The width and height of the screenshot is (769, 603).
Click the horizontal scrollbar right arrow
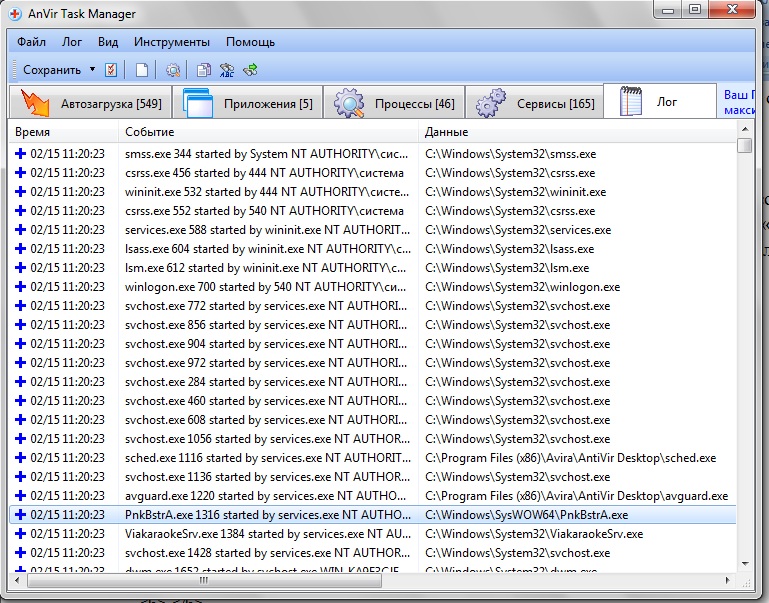728,580
